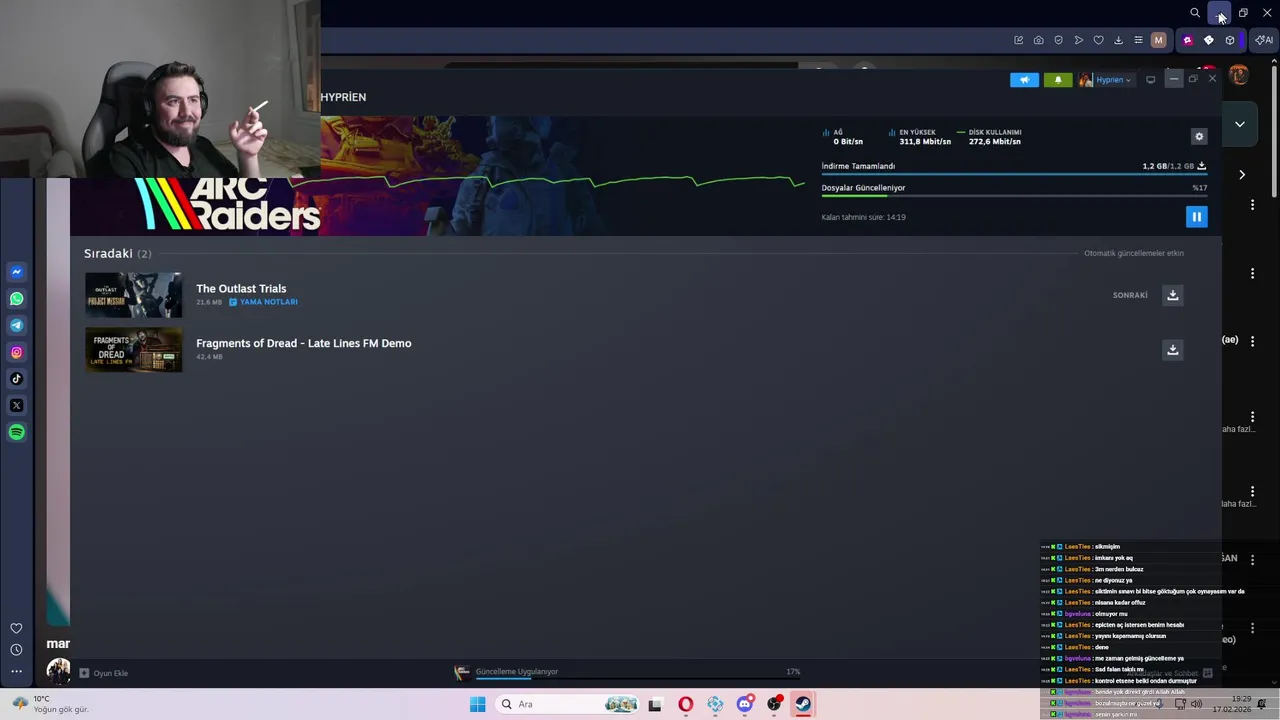This screenshot has height=720, width=1280.
Task: Select The Outlast Trials thumbnail
Action: [x=133, y=295]
